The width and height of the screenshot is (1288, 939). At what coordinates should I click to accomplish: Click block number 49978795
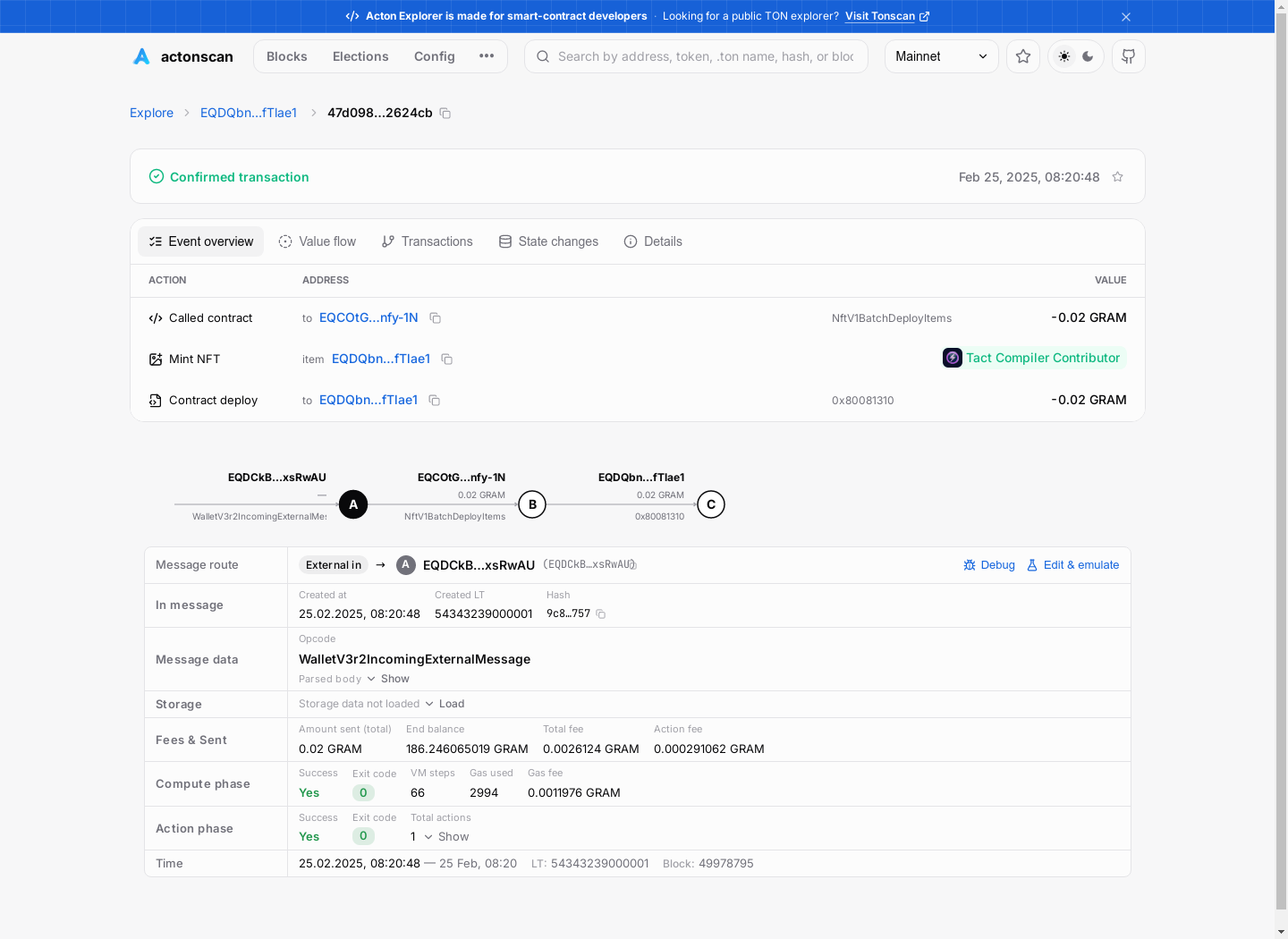725,864
